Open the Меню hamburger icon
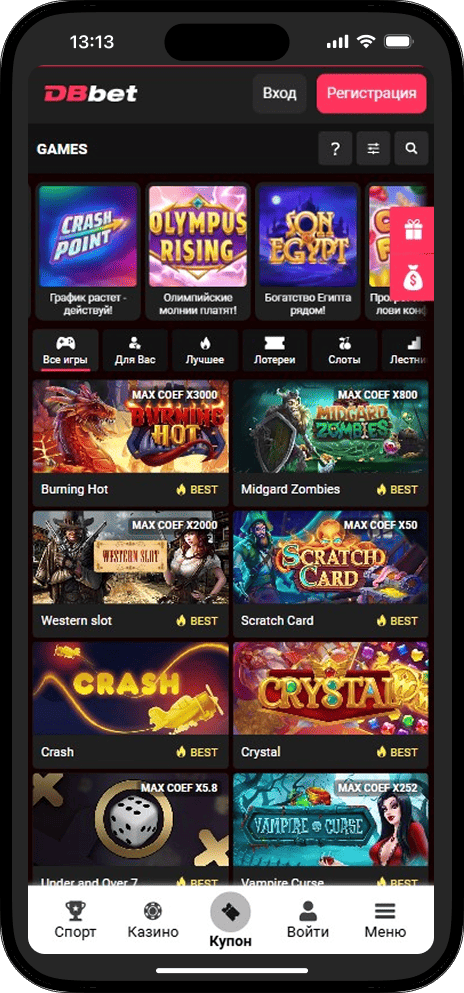The width and height of the screenshot is (464, 993). click(385, 911)
